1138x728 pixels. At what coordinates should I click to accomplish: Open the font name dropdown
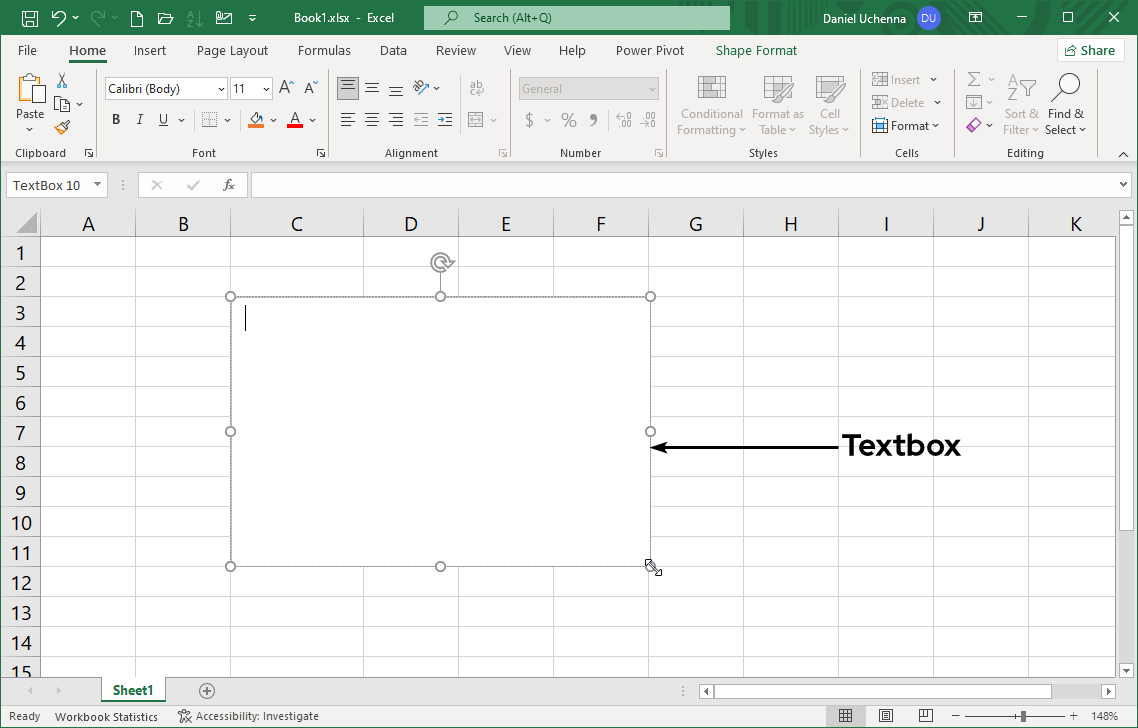pos(222,88)
